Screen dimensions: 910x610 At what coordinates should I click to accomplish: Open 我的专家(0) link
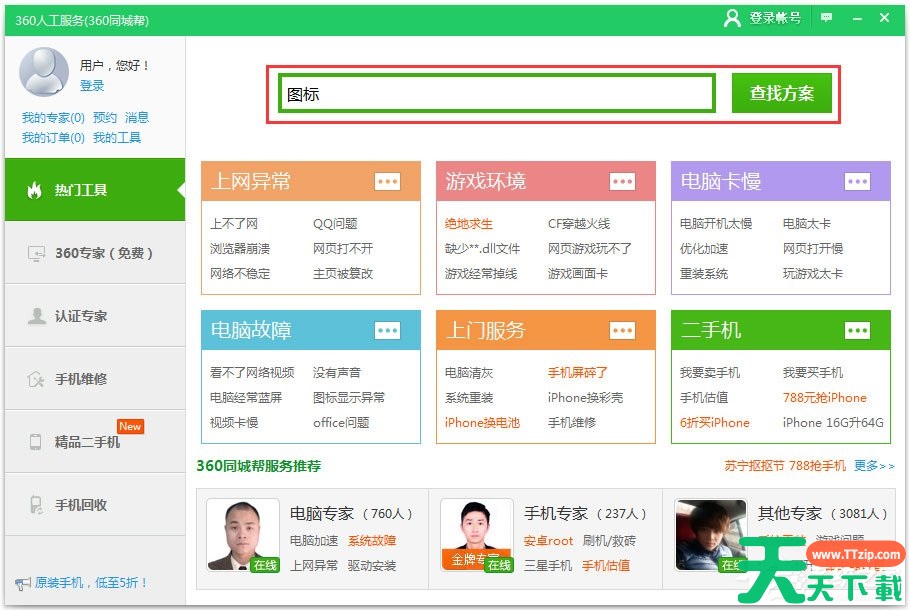pos(53,118)
